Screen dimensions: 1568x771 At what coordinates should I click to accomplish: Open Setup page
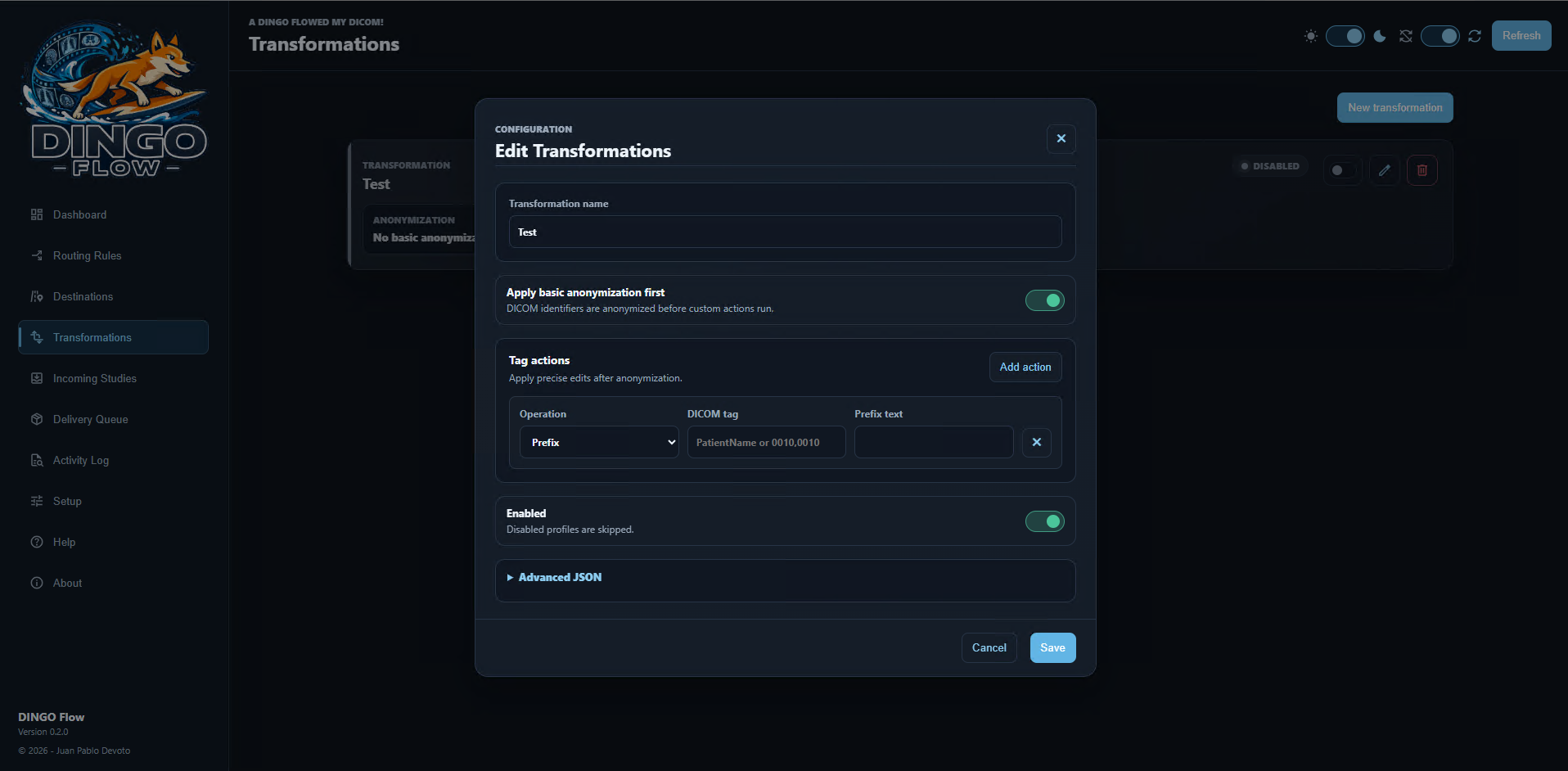[x=114, y=501]
